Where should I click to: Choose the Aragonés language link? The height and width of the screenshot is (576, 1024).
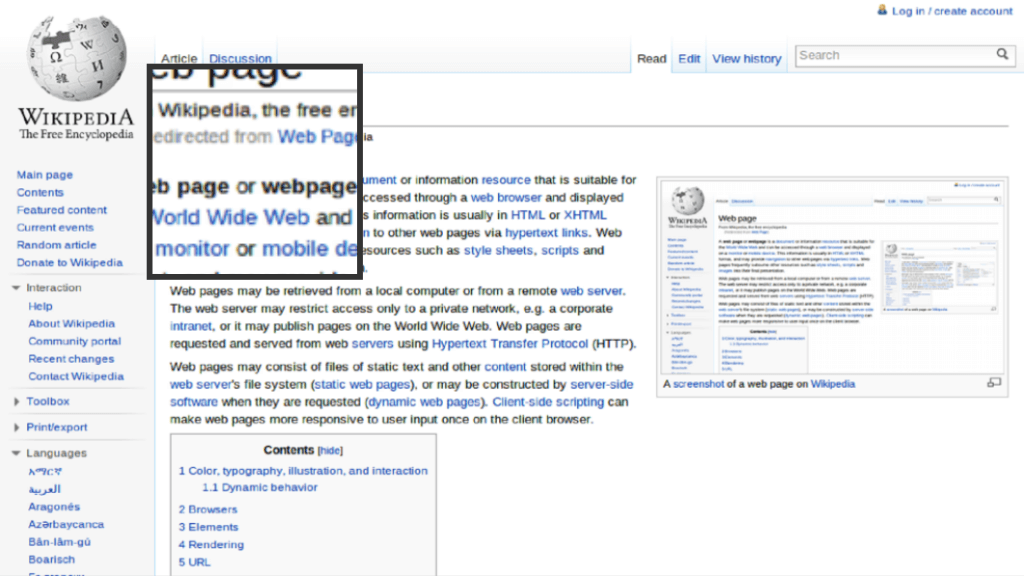coord(54,507)
